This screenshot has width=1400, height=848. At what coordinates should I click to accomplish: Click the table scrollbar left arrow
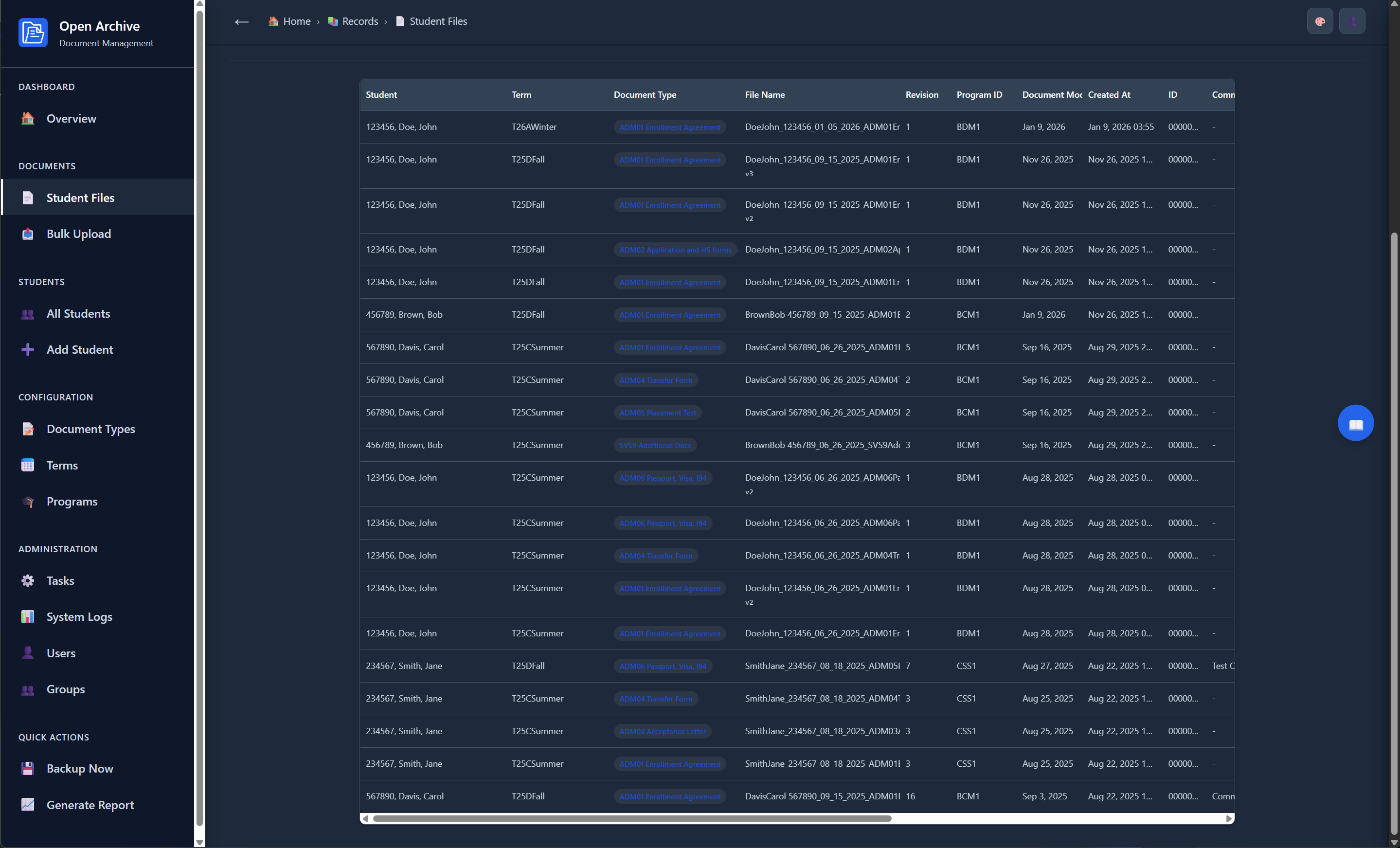365,818
